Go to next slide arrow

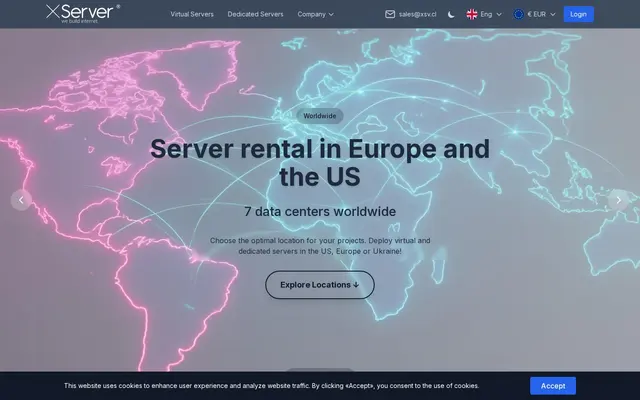tap(619, 200)
